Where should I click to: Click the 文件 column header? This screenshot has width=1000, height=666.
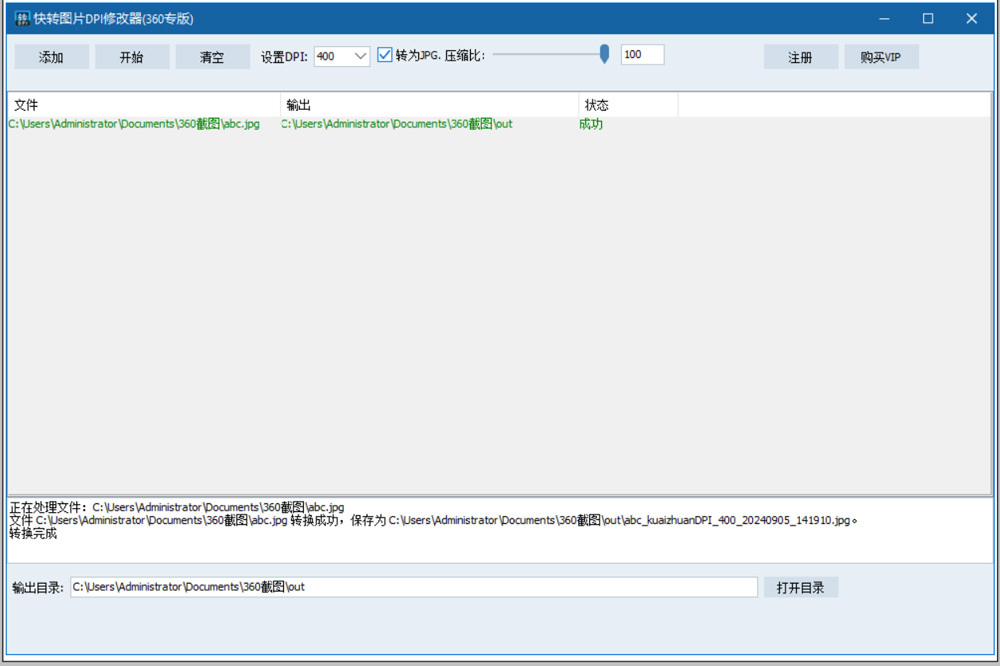click(144, 105)
